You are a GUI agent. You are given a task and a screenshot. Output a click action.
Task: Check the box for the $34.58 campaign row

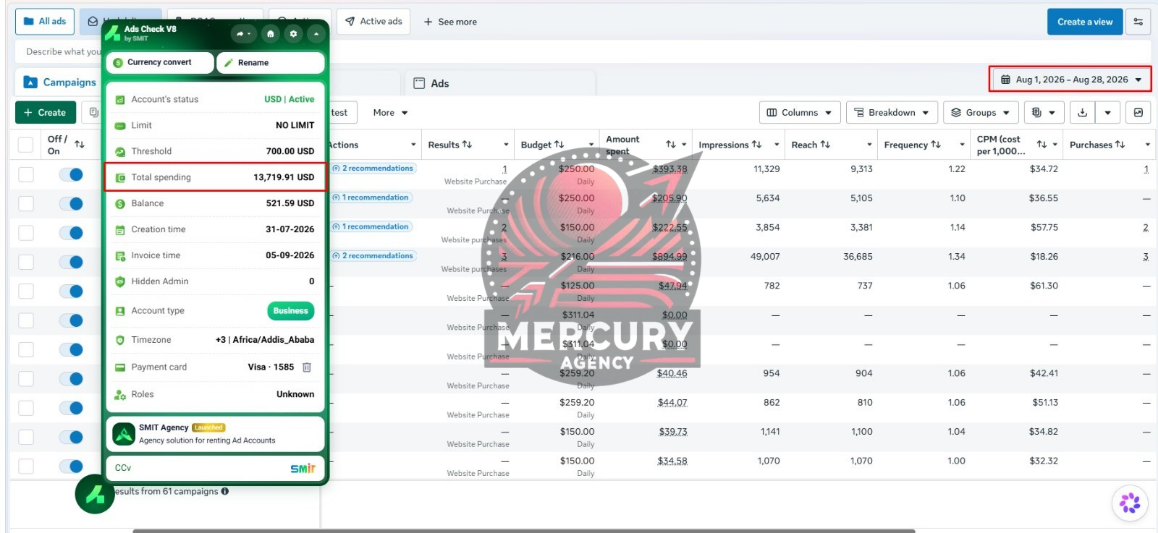click(26, 466)
